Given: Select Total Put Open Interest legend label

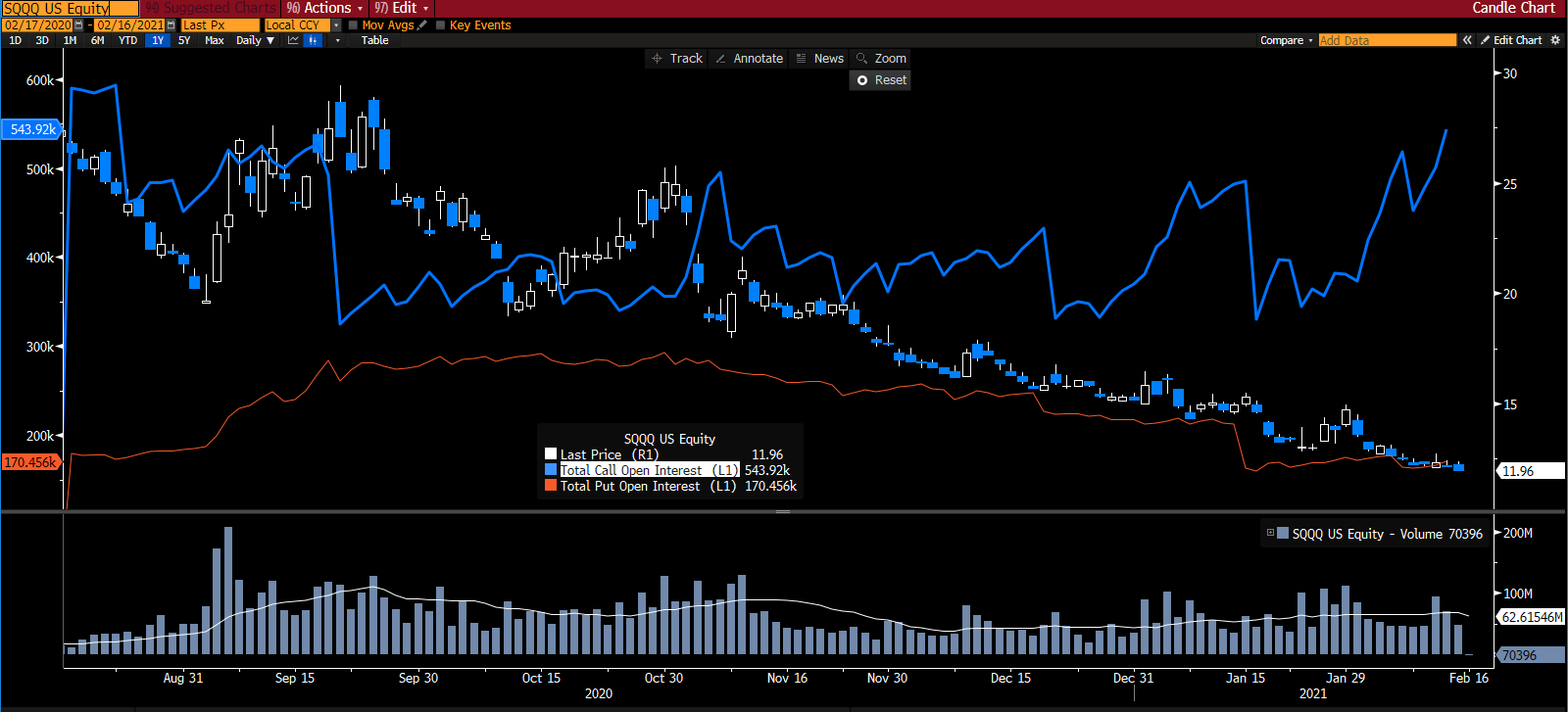Looking at the screenshot, I should tap(648, 486).
